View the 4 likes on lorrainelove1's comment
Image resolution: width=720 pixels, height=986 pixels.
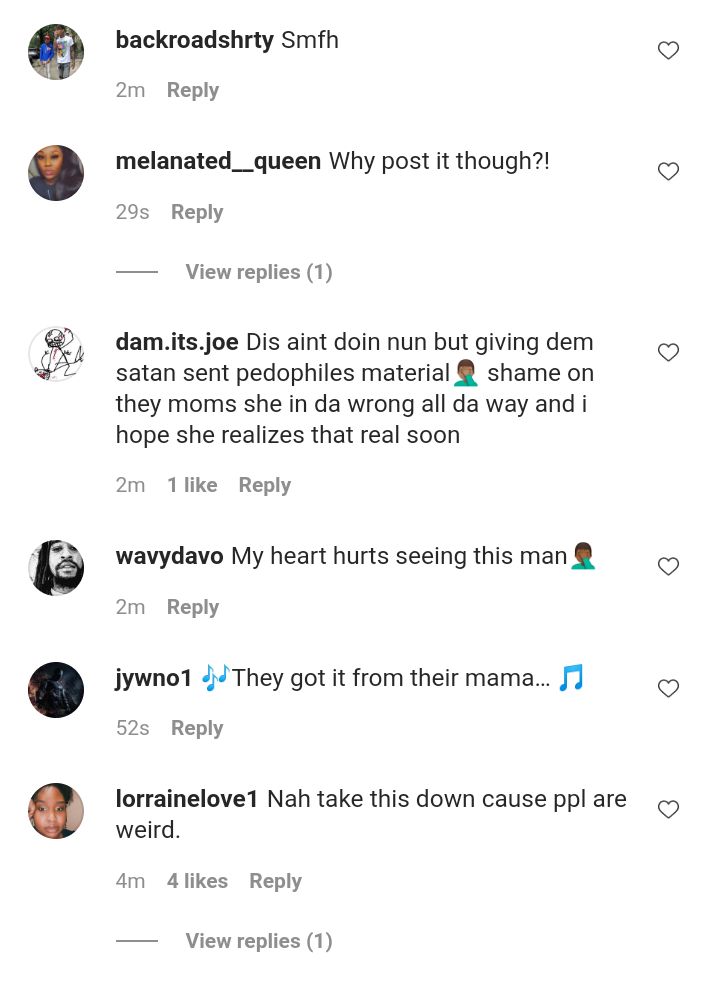point(197,881)
